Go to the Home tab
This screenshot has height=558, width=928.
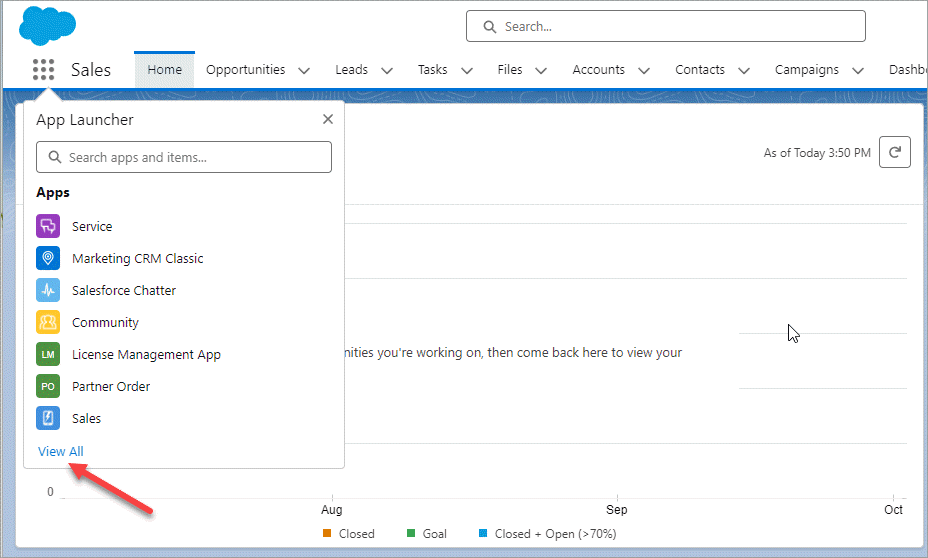(x=165, y=69)
